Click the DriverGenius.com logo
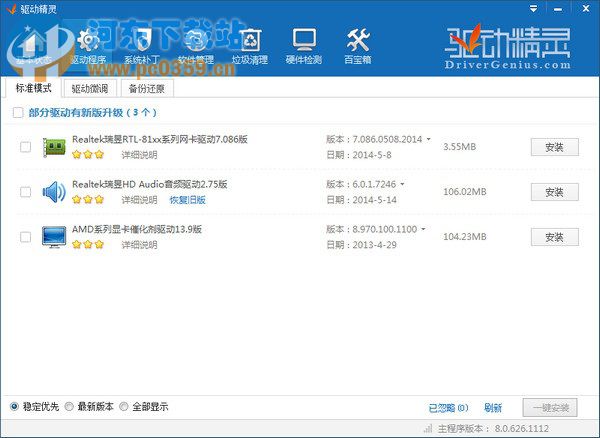600x438 pixels. [x=507, y=47]
